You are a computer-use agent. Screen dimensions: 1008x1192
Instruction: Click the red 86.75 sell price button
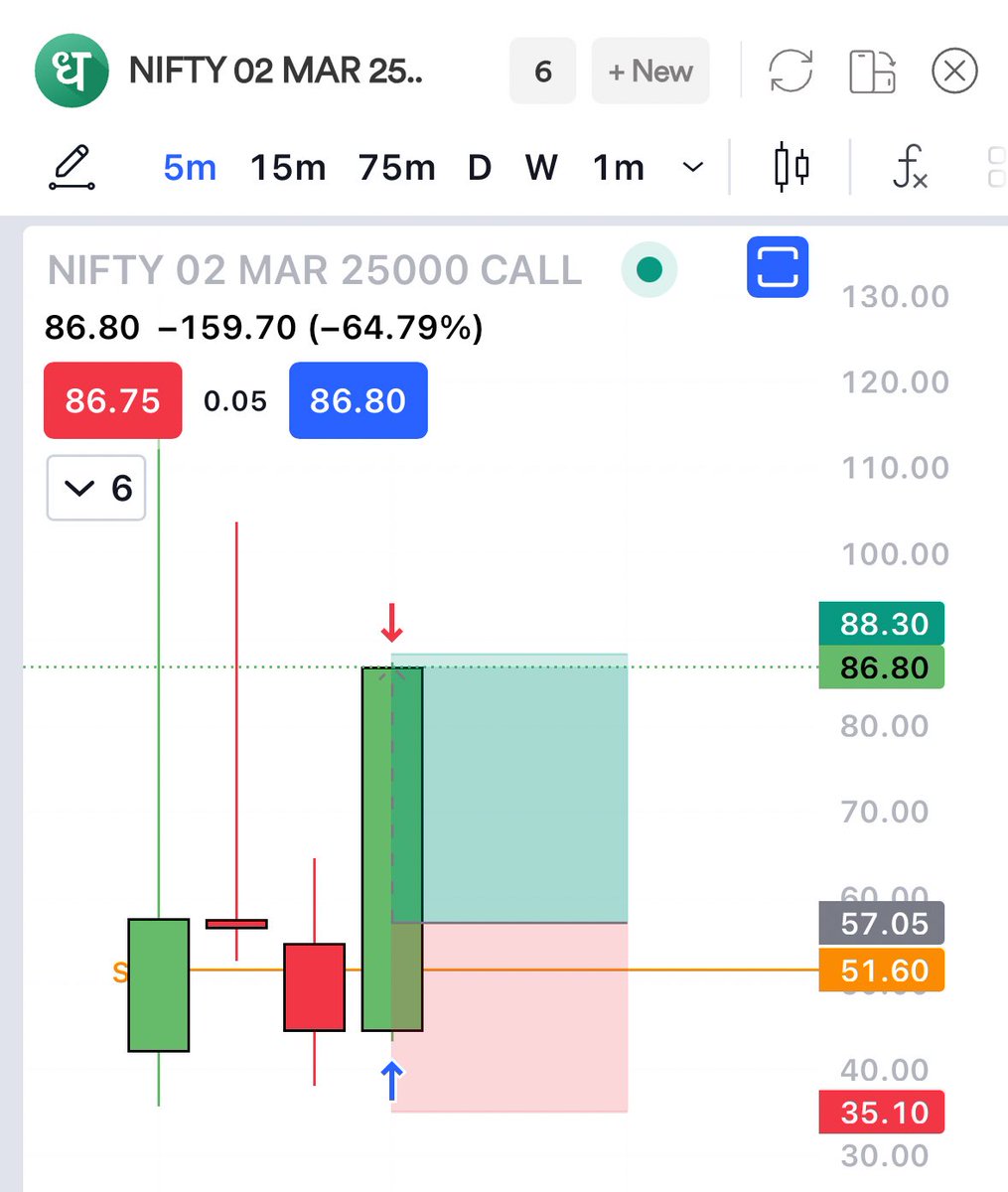[112, 401]
